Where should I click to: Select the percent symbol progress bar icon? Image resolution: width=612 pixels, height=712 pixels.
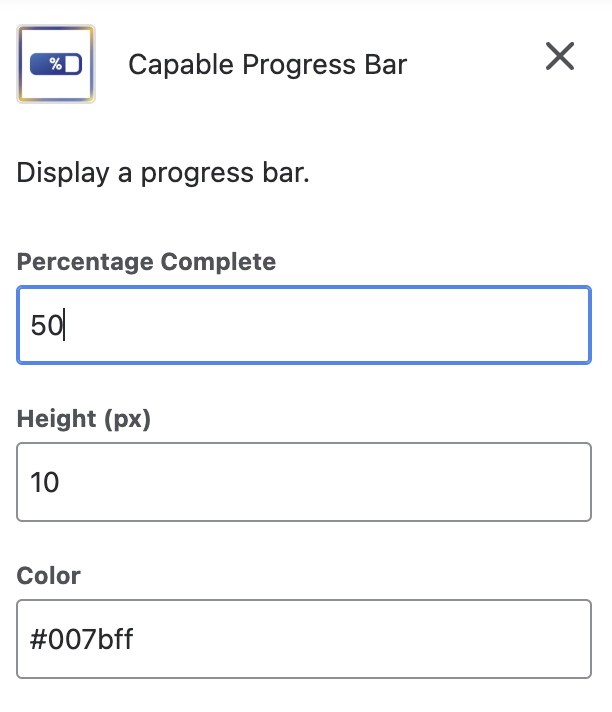[x=56, y=65]
